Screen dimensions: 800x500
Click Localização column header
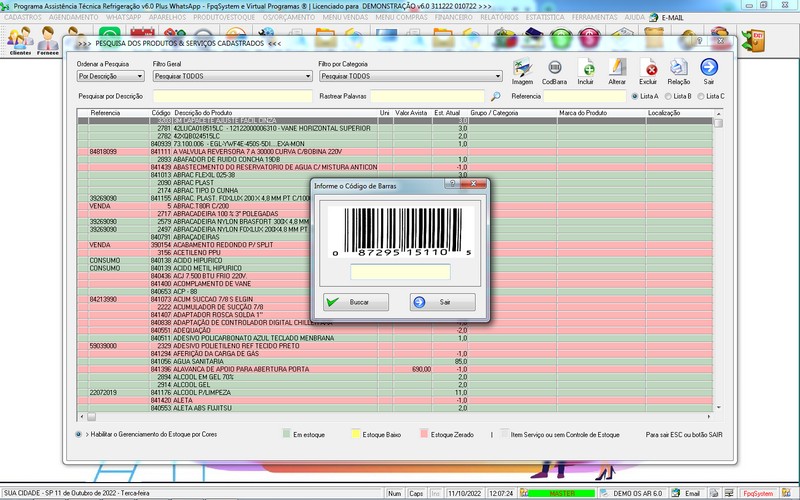664,113
